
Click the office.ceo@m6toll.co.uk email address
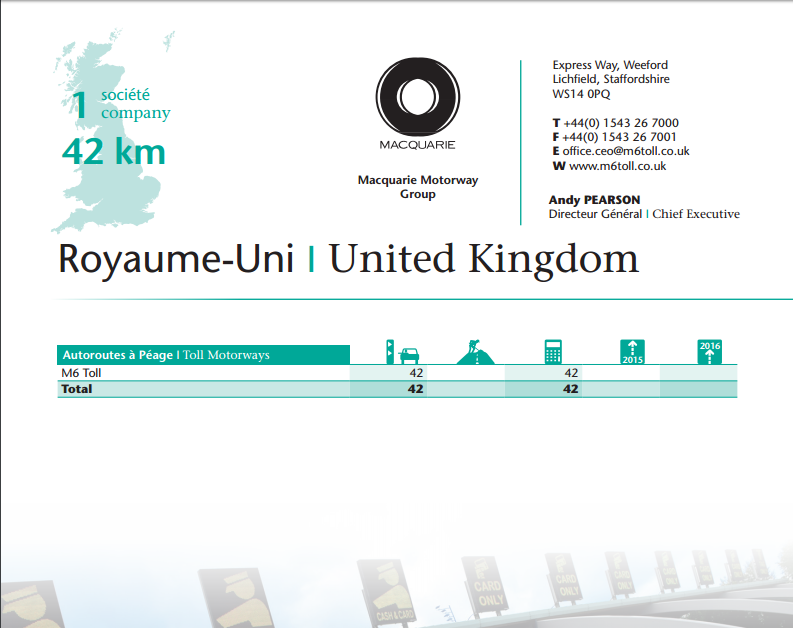(x=626, y=151)
